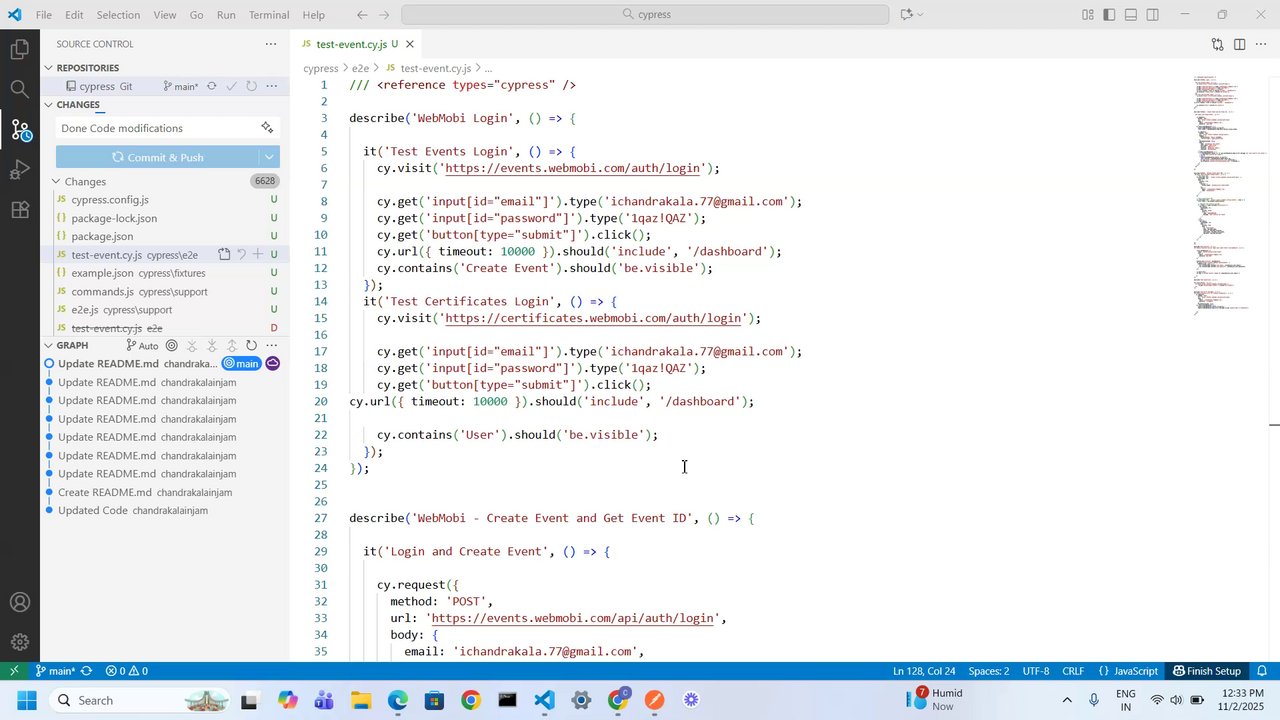Open the Accounts menu icon
Screen dimensions: 1280x720
(19, 603)
